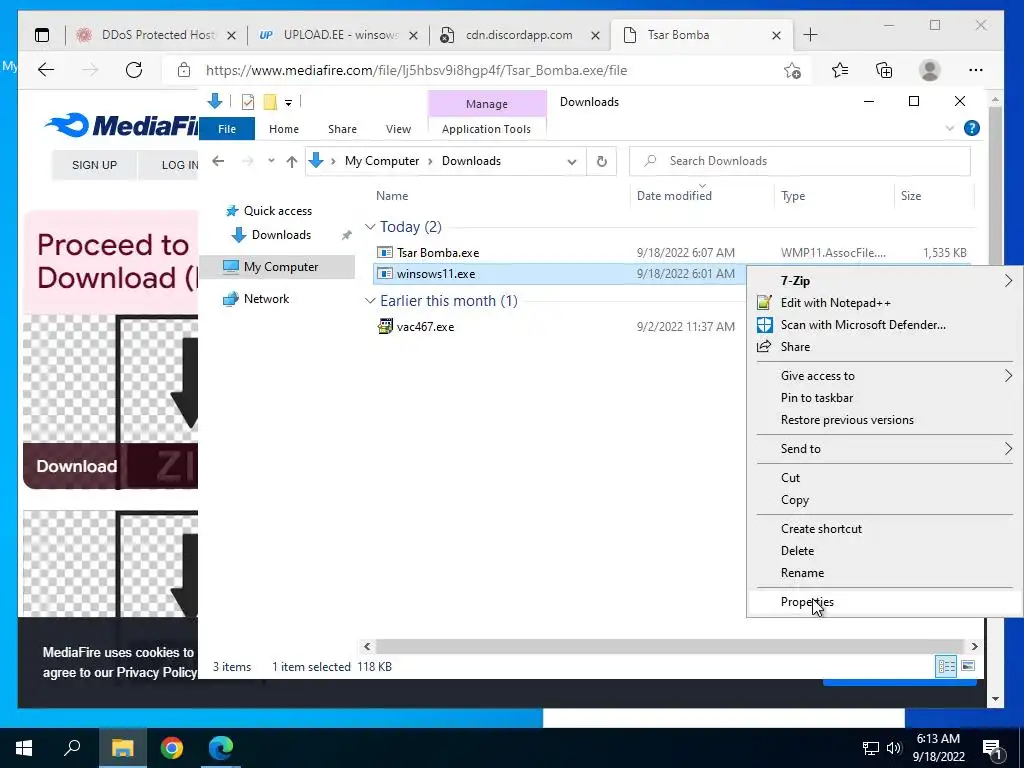Viewport: 1024px width, 768px height.
Task: Click MediaFire SIGN UP button
Action: pyautogui.click(x=94, y=165)
